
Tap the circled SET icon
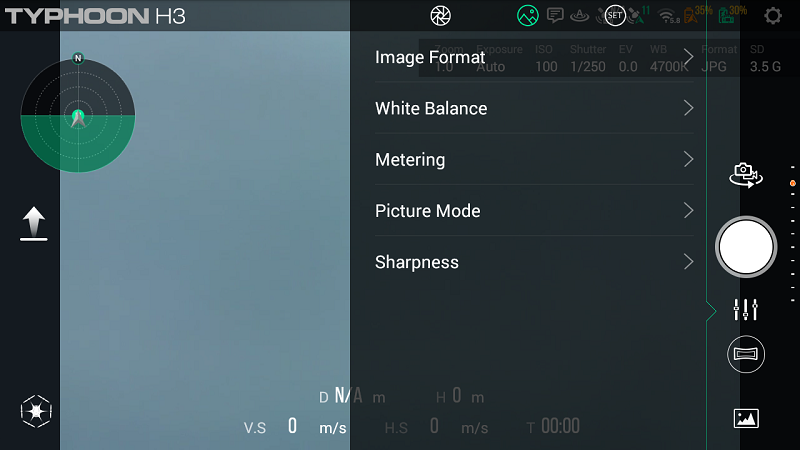click(614, 16)
